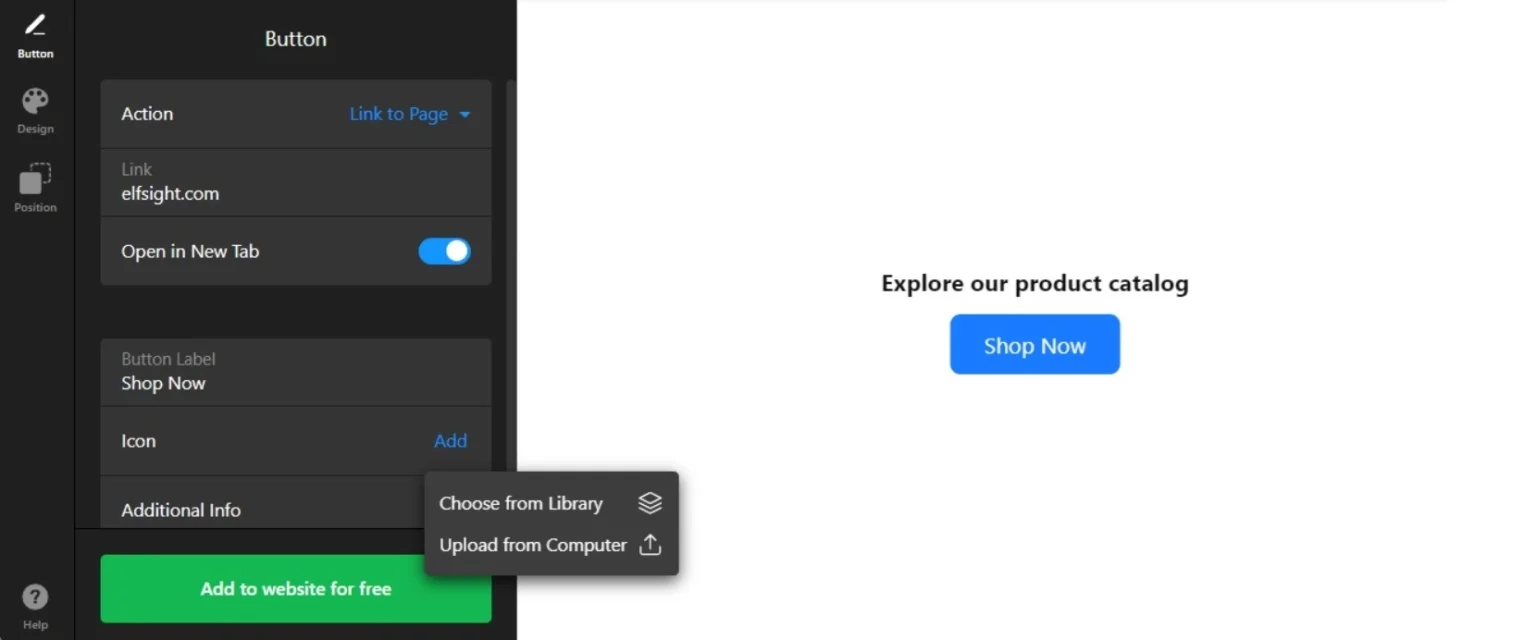Click the chevron arrow next to Link to Page

(x=465, y=114)
